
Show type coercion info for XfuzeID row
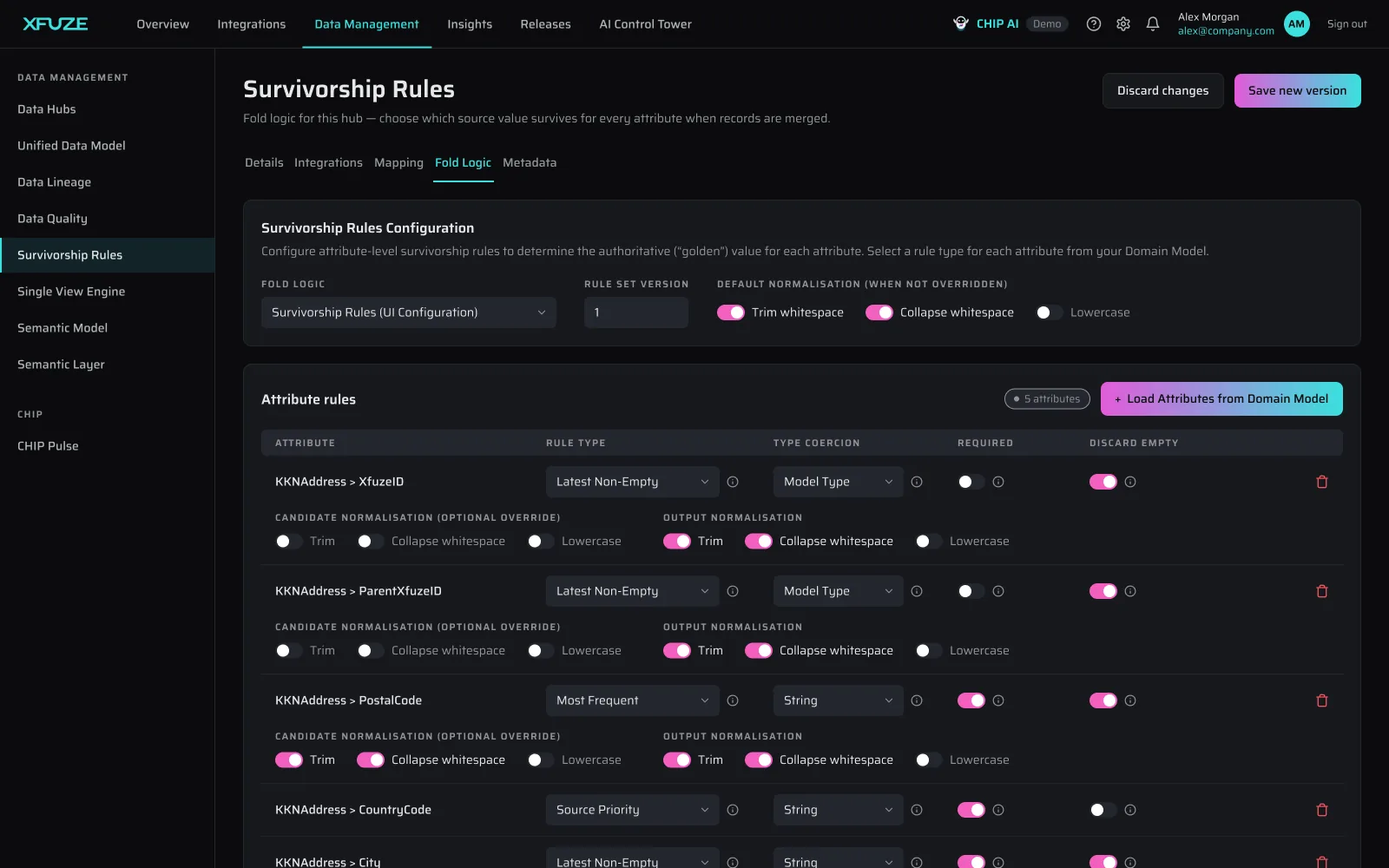coord(917,482)
